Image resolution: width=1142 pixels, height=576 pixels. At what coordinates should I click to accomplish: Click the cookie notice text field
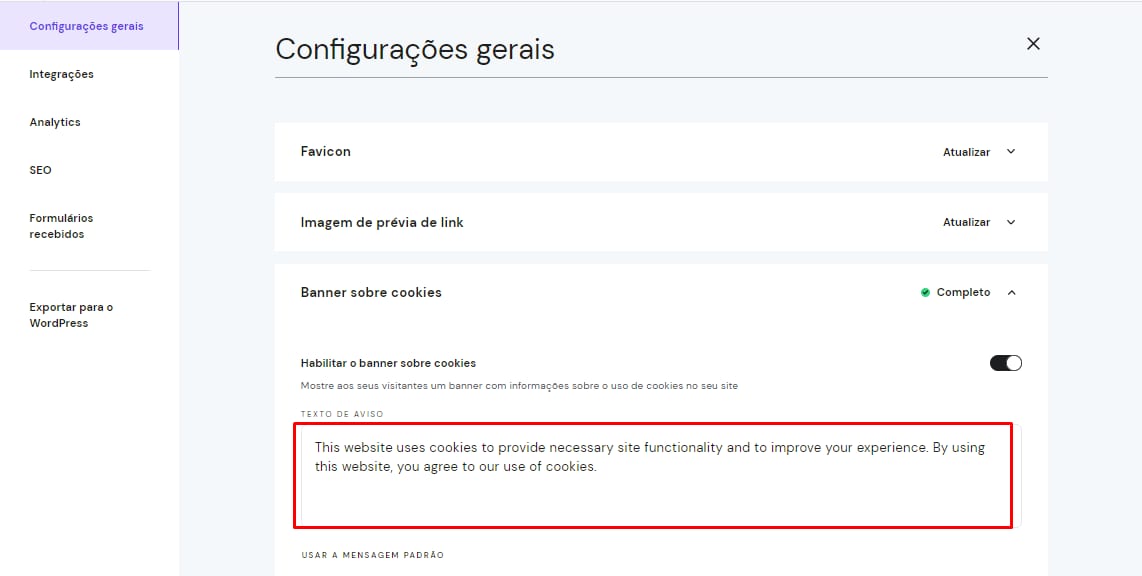pos(653,475)
